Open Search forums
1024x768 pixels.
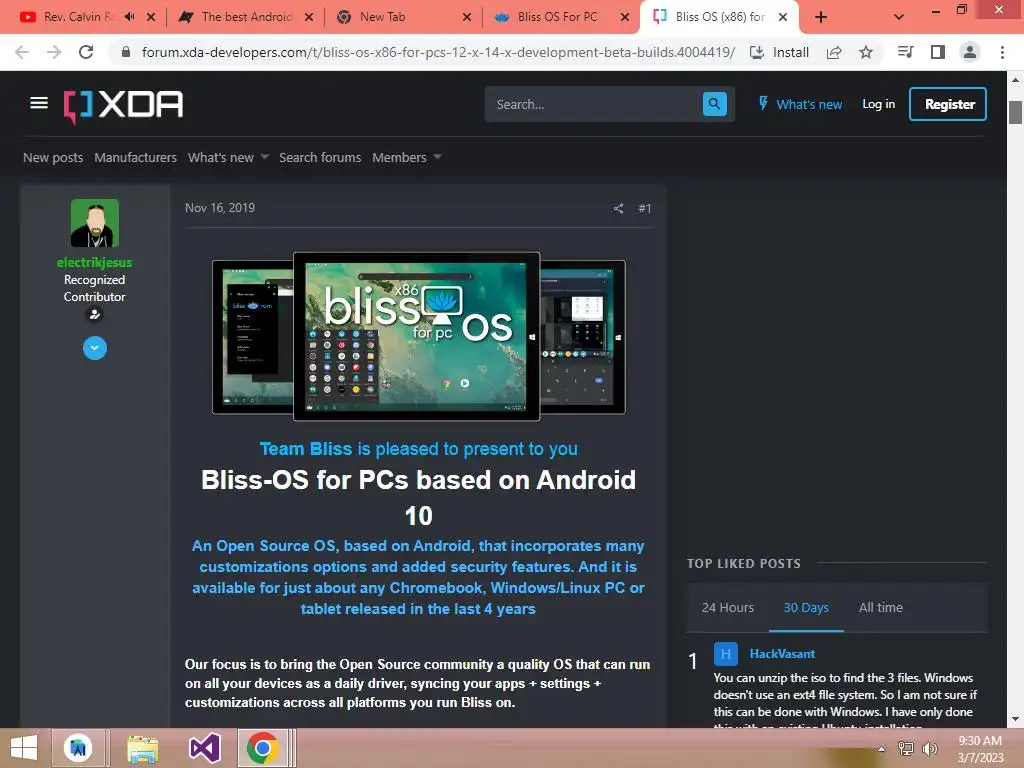coord(320,157)
